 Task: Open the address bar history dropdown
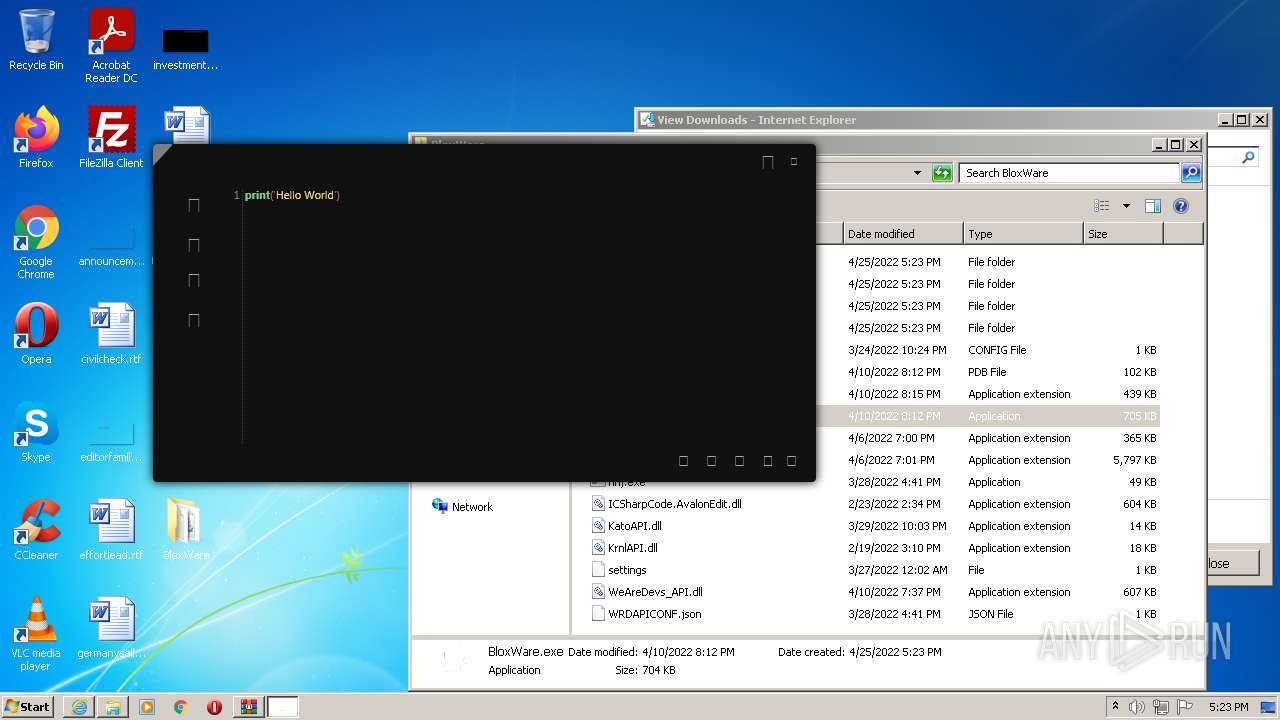click(x=917, y=173)
